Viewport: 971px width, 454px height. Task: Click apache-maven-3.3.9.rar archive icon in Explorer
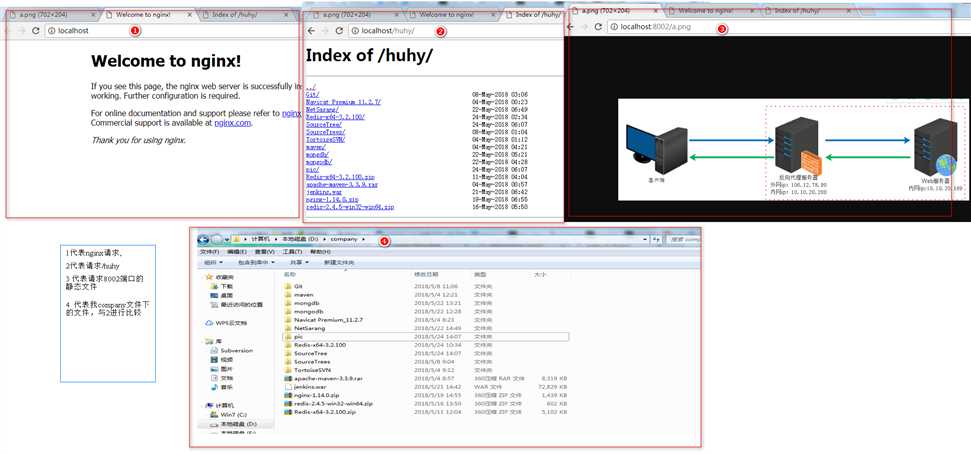point(288,378)
